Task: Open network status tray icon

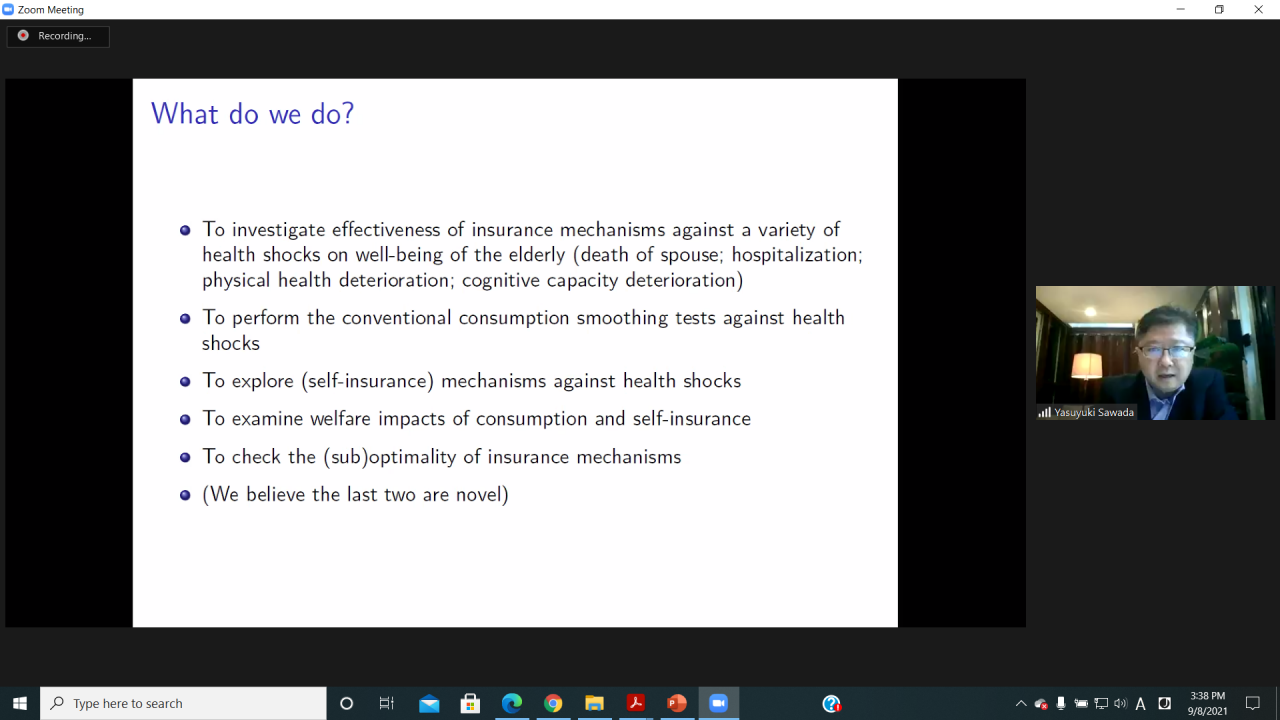Action: (x=1101, y=703)
